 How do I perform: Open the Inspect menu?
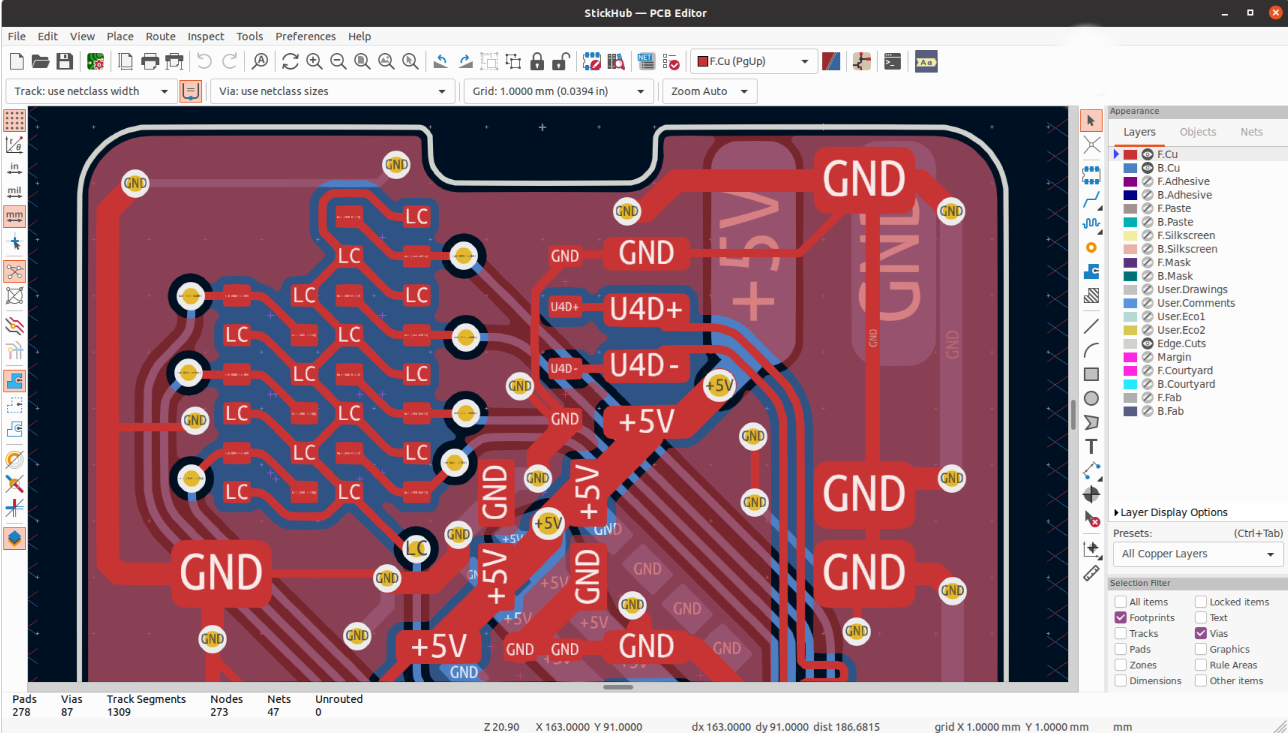[205, 36]
